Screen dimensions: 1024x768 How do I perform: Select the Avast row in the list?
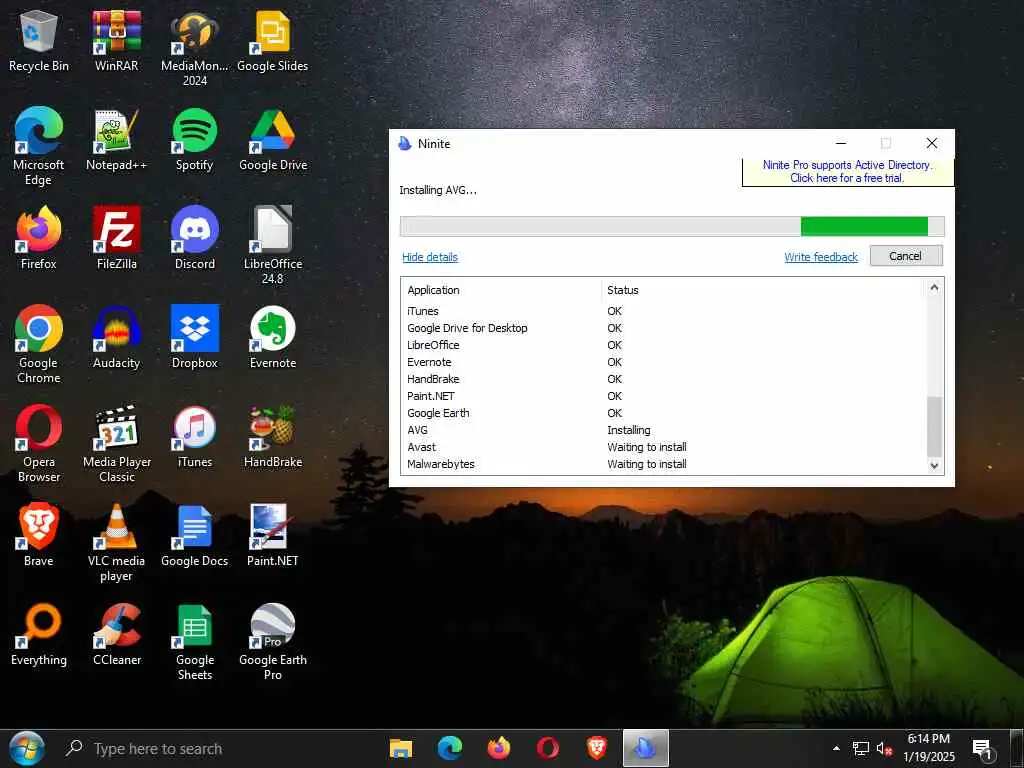click(x=664, y=447)
